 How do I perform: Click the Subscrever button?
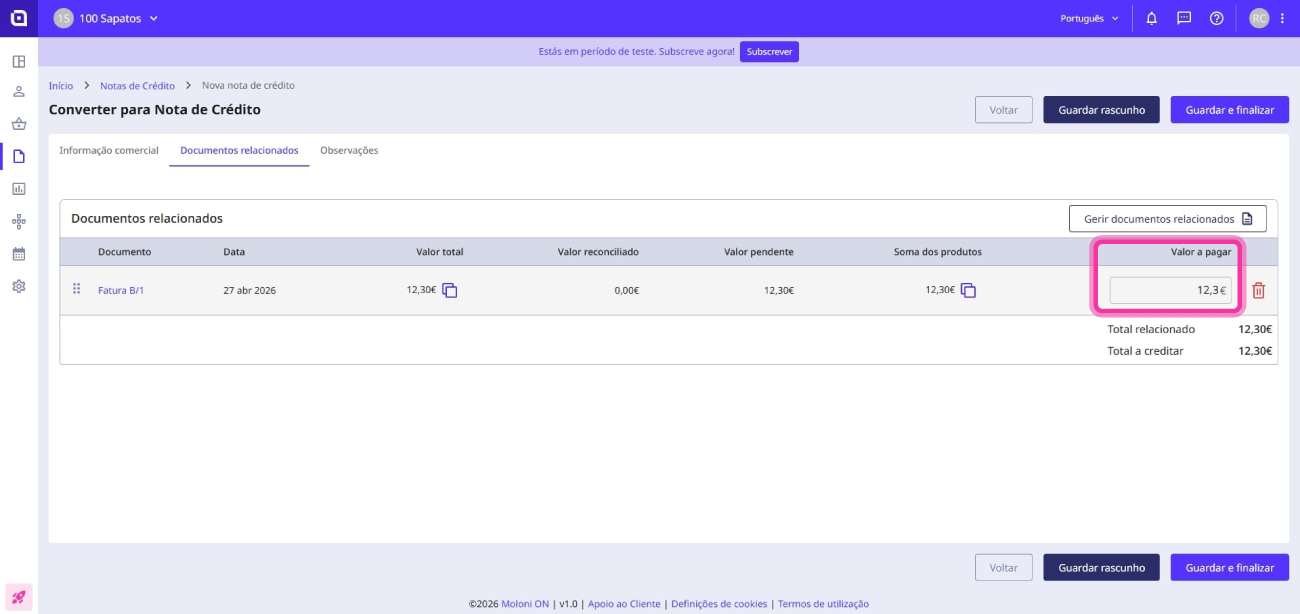pyautogui.click(x=769, y=51)
